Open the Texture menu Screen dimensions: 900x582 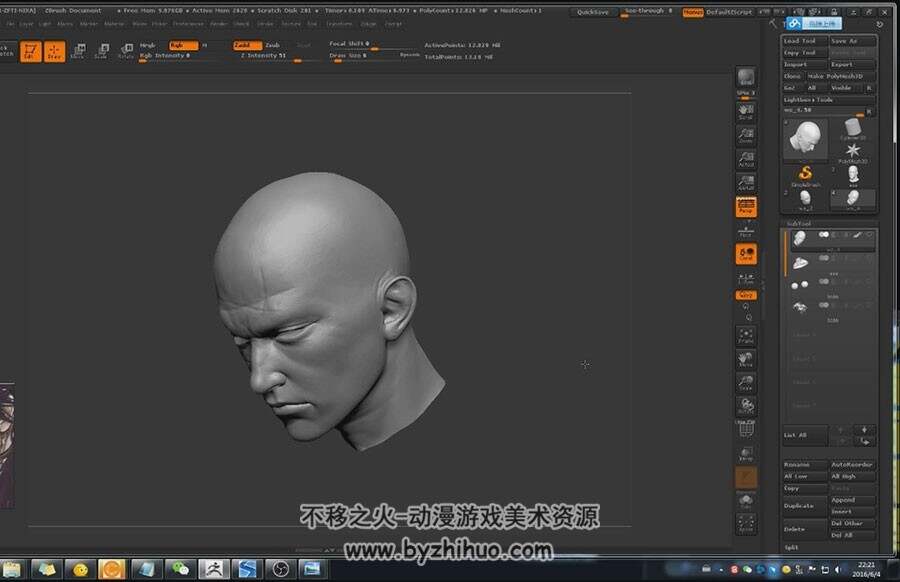(291, 24)
